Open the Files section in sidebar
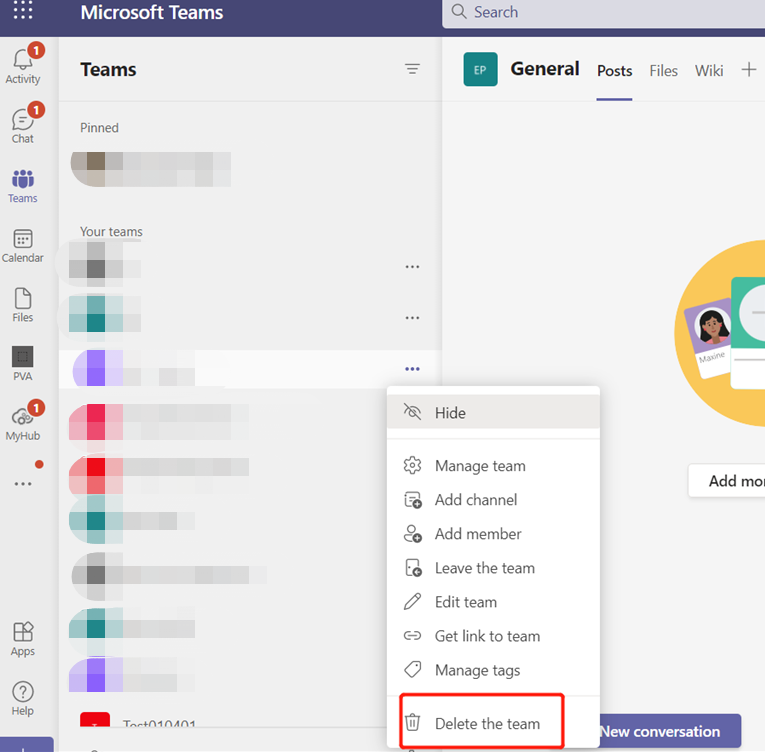 pos(22,305)
